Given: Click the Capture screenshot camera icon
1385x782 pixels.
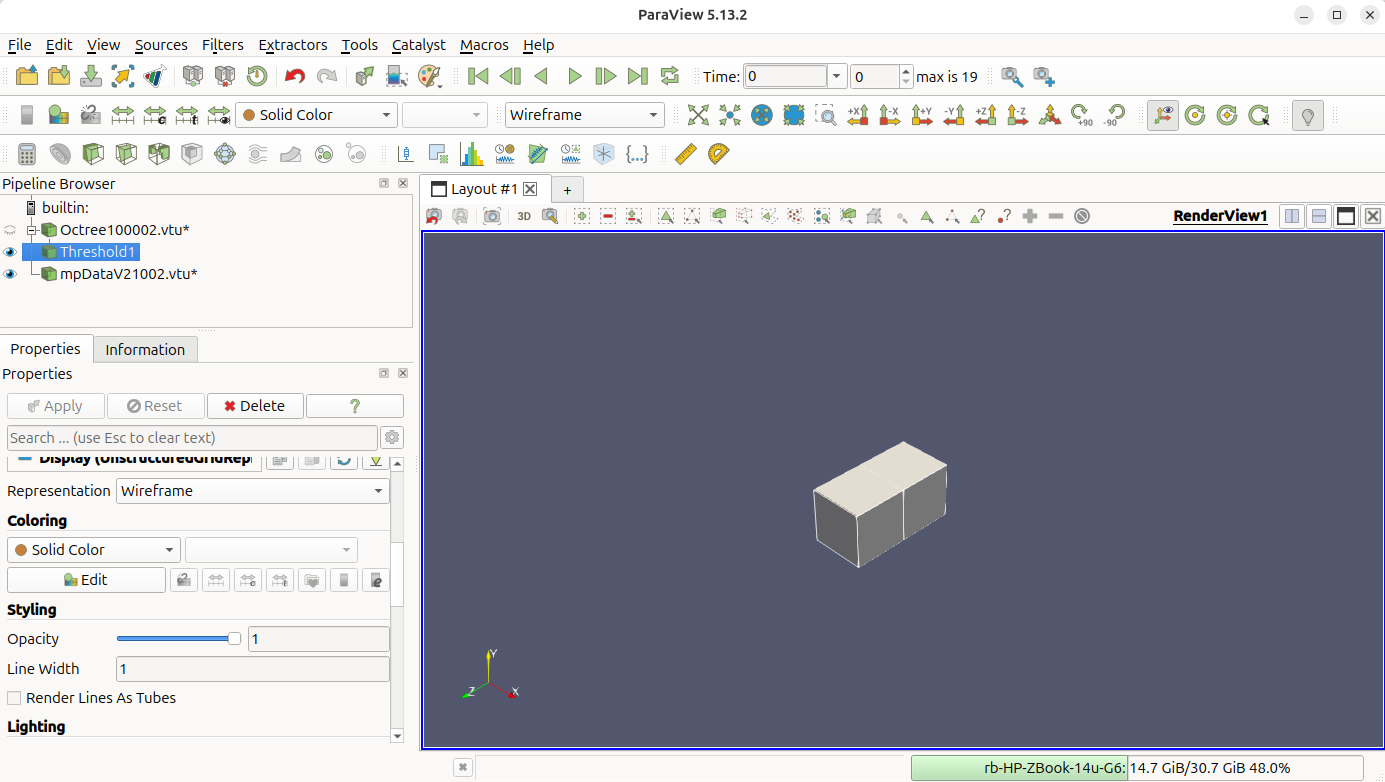Looking at the screenshot, I should point(492,216).
